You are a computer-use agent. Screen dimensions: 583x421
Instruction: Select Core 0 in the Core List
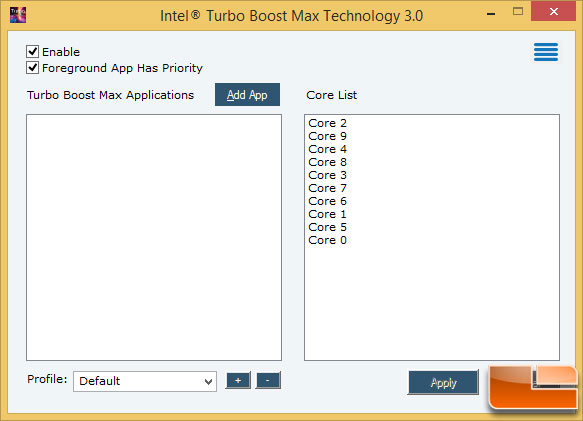[328, 240]
